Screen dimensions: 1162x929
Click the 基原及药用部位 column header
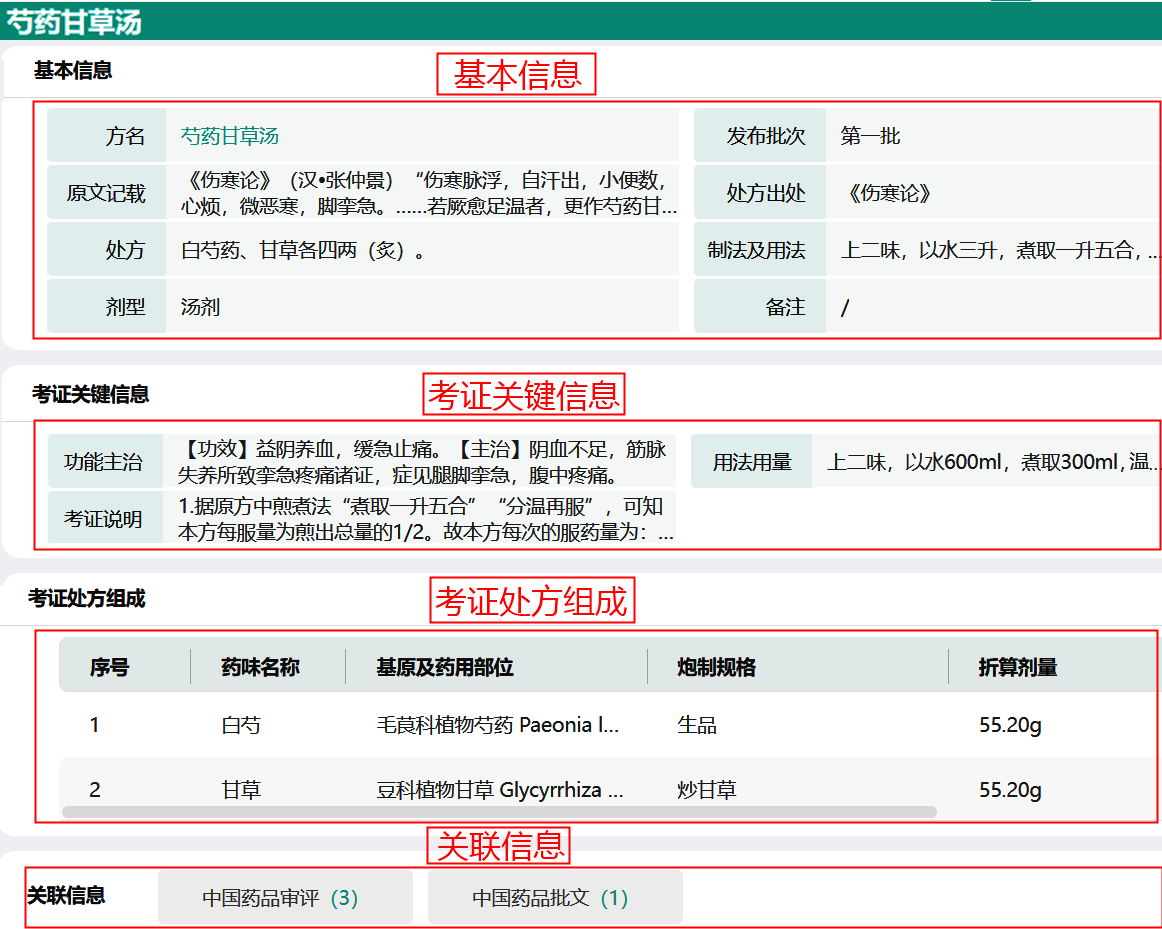point(445,667)
